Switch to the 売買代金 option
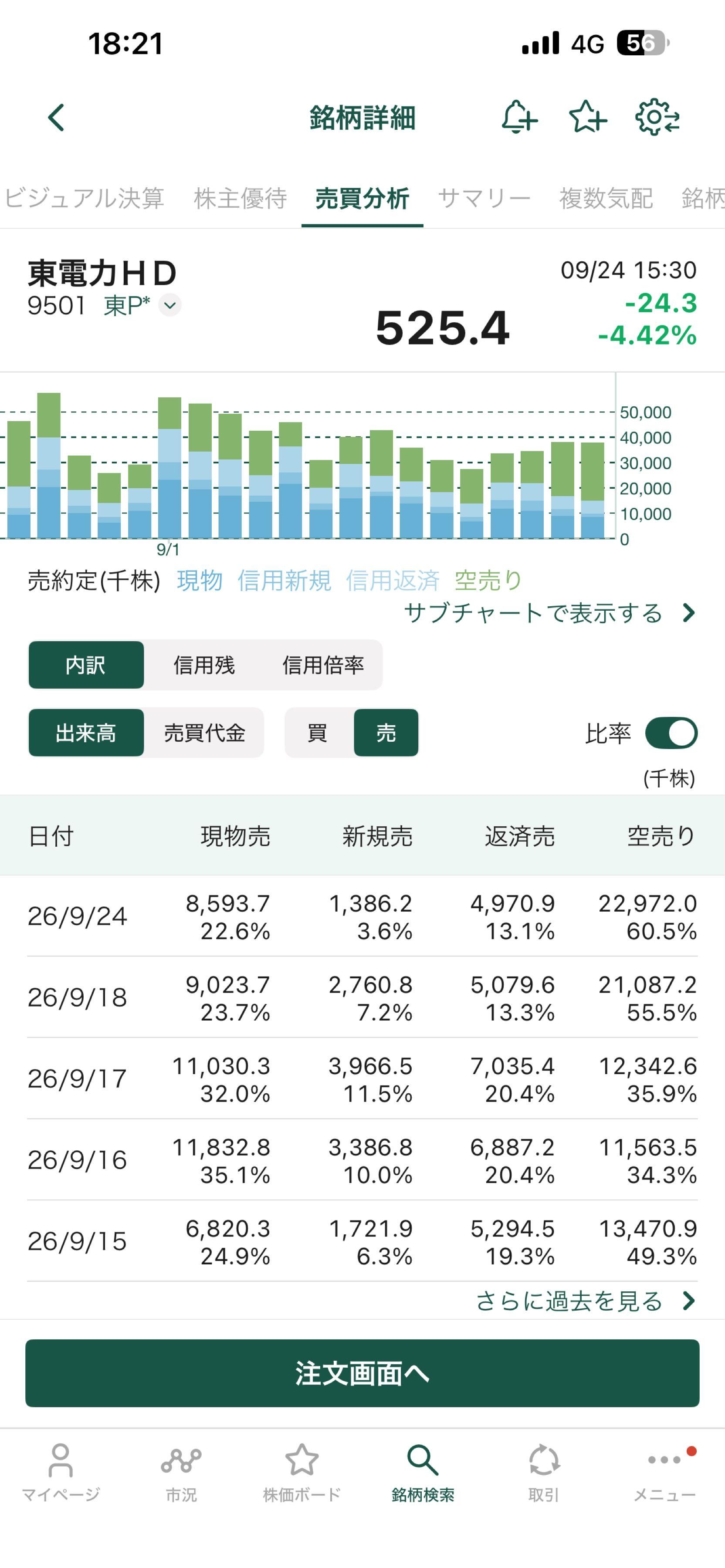Image resolution: width=725 pixels, height=1568 pixels. tap(204, 733)
